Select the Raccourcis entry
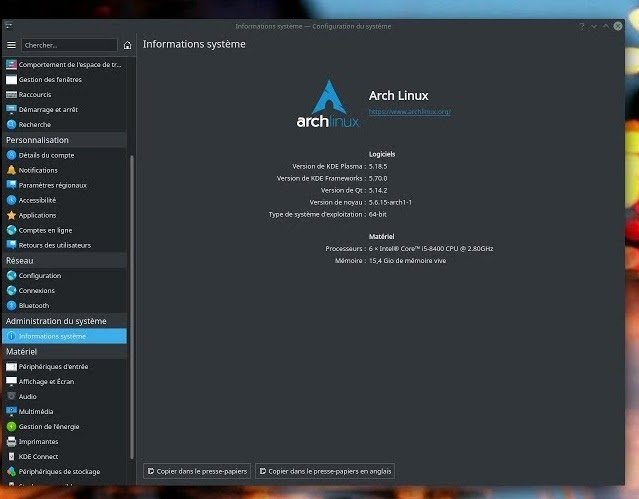The width and height of the screenshot is (639, 499). 64,95
